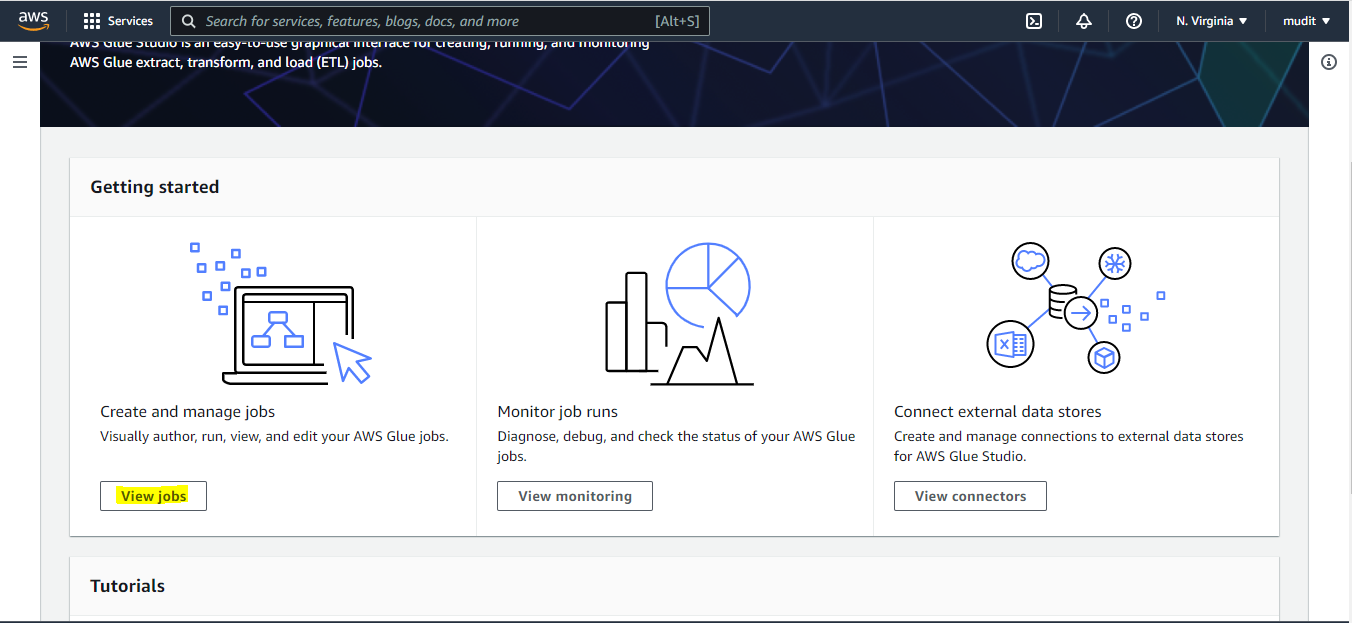Open the hamburger side navigation menu

tap(19, 62)
